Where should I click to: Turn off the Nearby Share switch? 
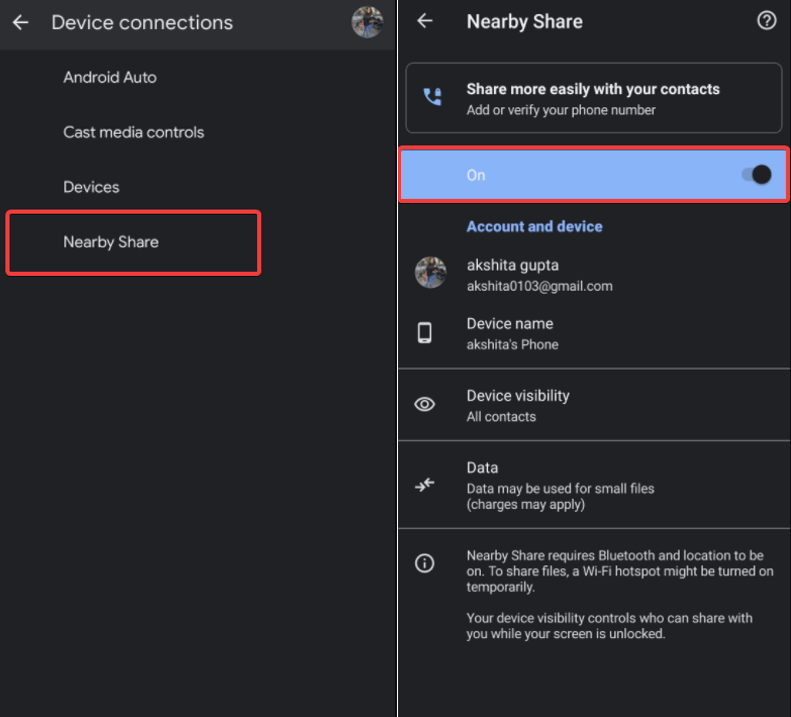point(757,175)
